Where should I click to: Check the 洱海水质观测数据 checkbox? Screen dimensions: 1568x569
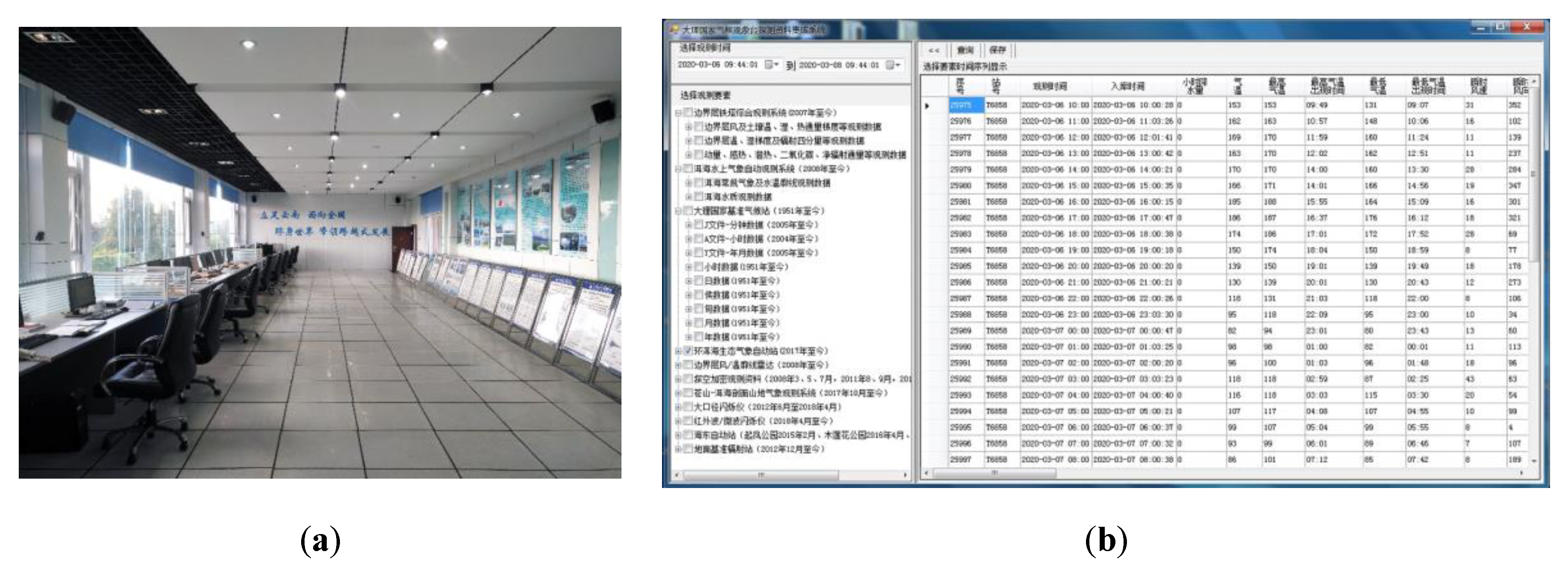[699, 196]
